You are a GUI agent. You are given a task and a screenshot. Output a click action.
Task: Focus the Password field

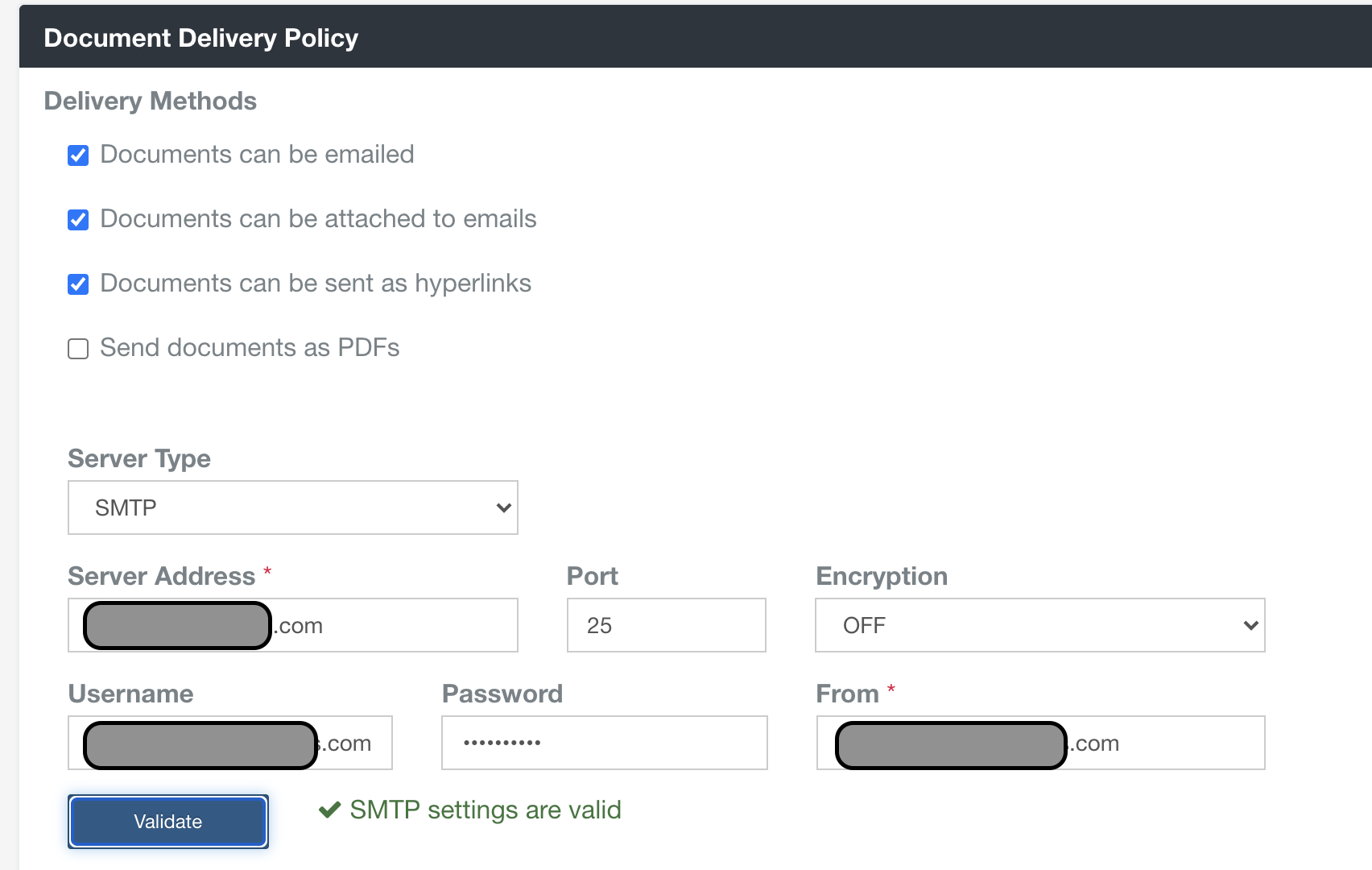point(603,742)
